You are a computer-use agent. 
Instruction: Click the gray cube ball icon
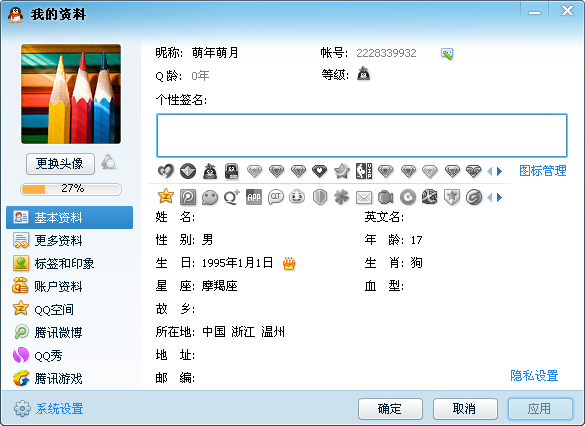(429, 197)
